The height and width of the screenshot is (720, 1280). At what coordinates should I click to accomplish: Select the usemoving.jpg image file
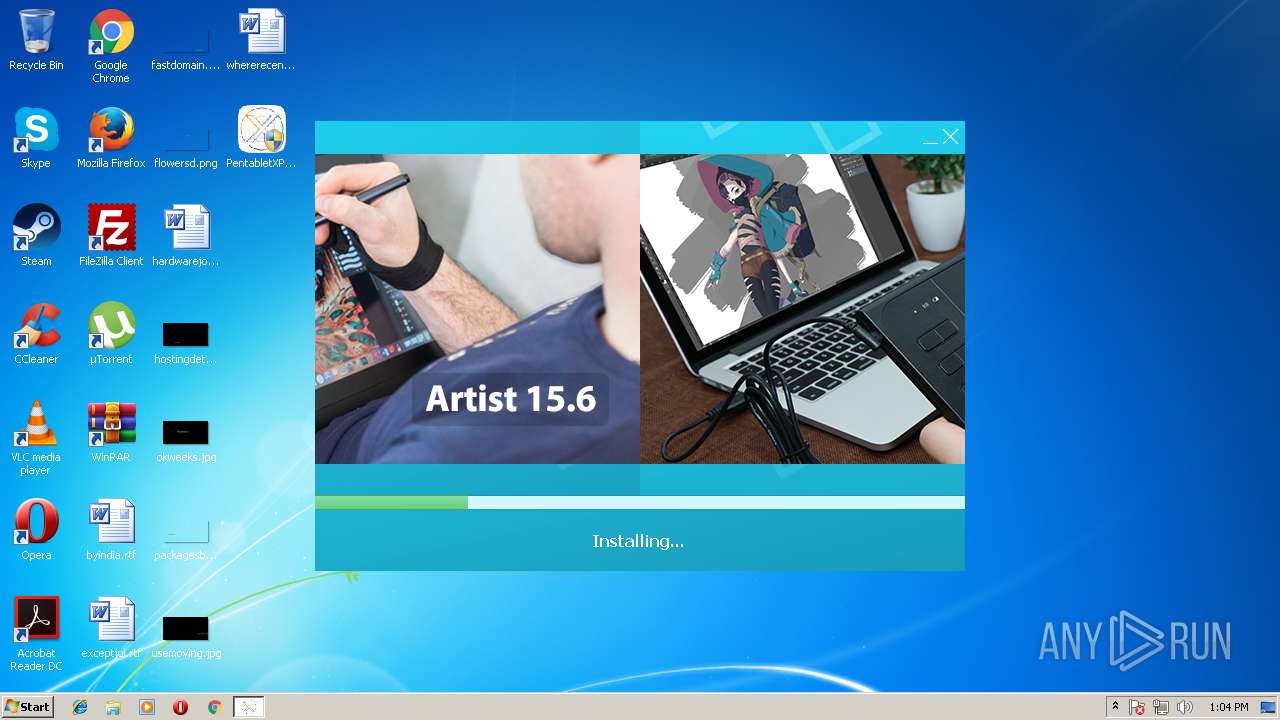(x=186, y=628)
